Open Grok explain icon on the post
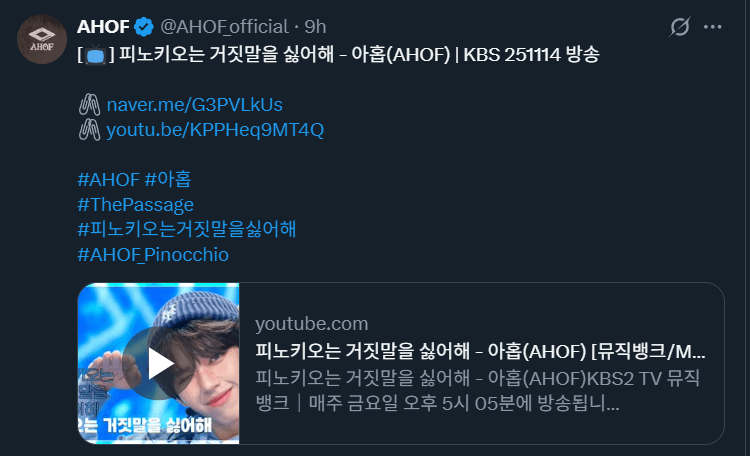Screen dimensions: 750x456 coord(680,27)
